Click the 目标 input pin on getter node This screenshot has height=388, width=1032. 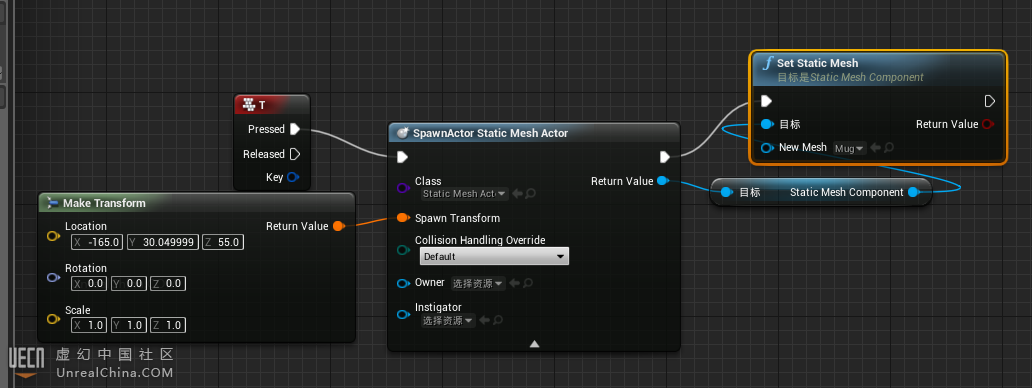(x=727, y=192)
